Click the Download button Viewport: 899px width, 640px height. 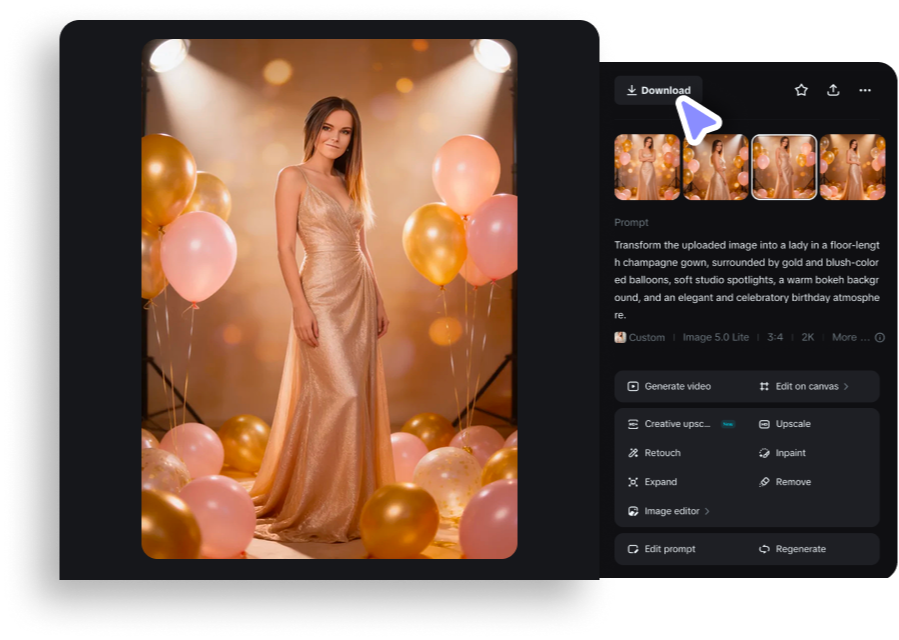pyautogui.click(x=658, y=89)
